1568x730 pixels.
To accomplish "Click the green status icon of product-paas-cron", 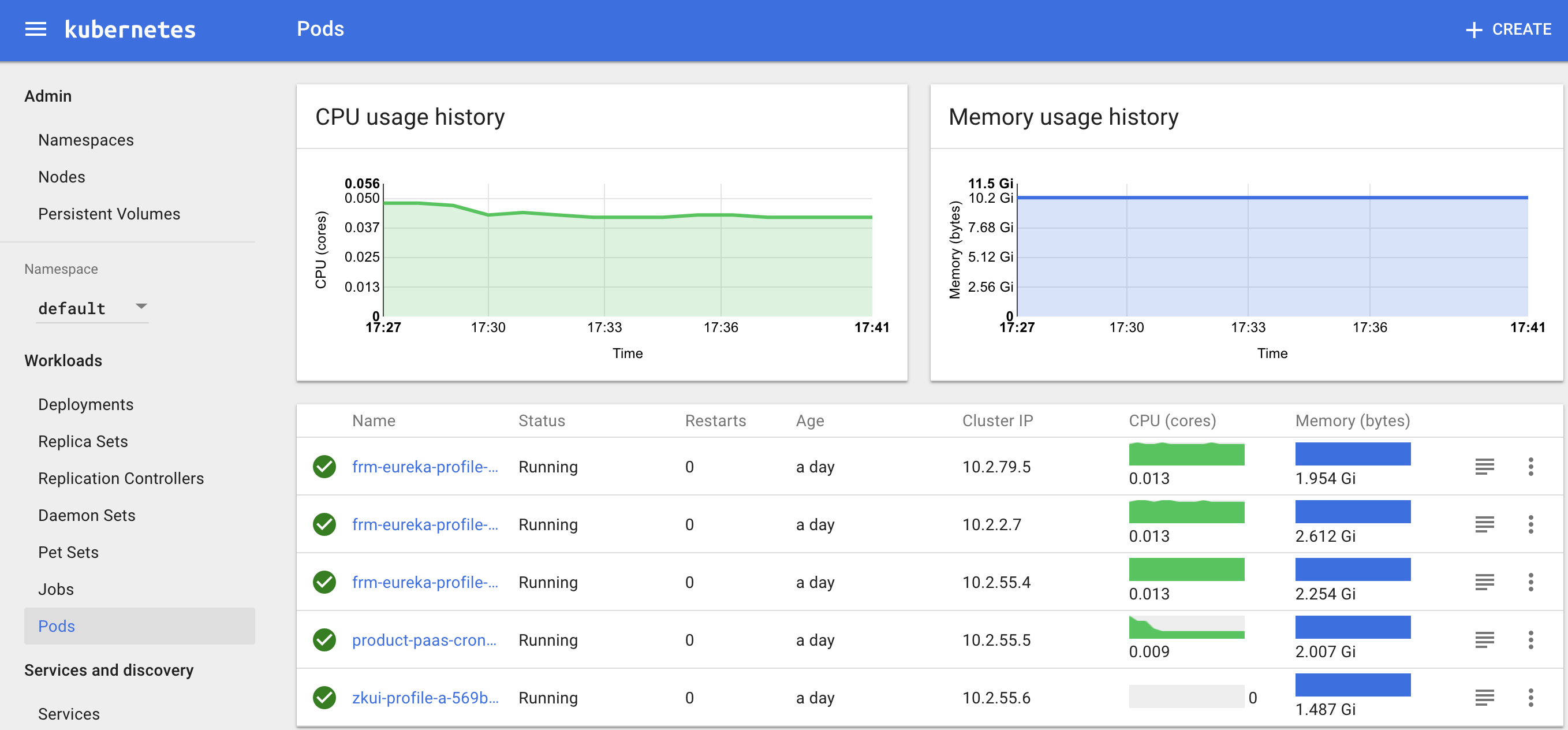I will pyautogui.click(x=324, y=640).
